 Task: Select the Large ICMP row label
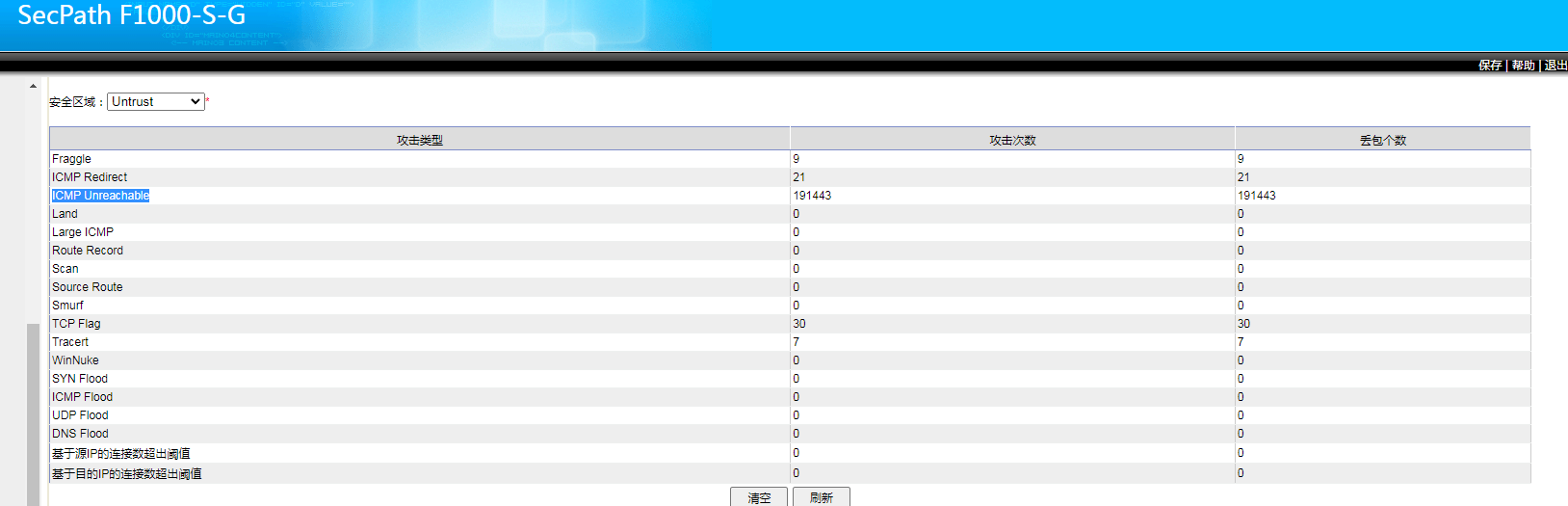point(83,232)
